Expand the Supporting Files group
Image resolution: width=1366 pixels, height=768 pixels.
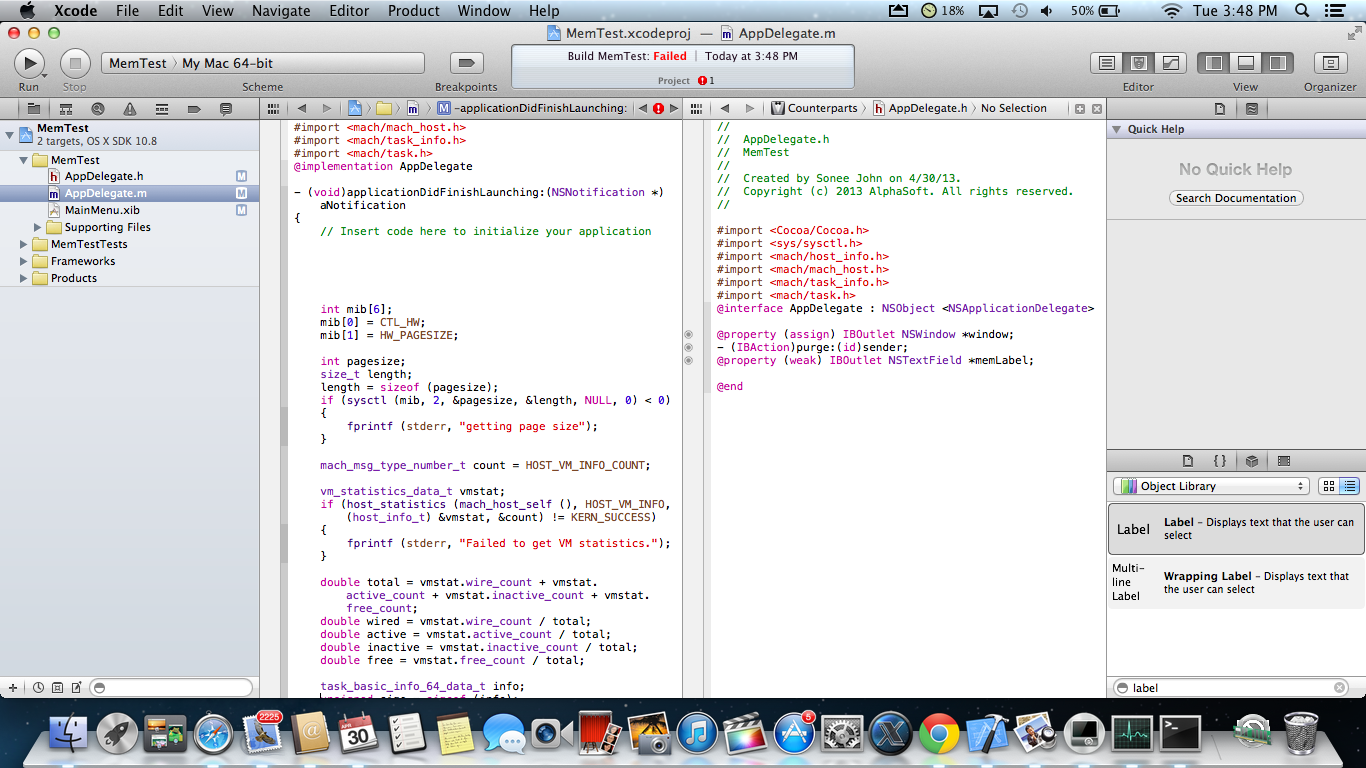point(38,227)
